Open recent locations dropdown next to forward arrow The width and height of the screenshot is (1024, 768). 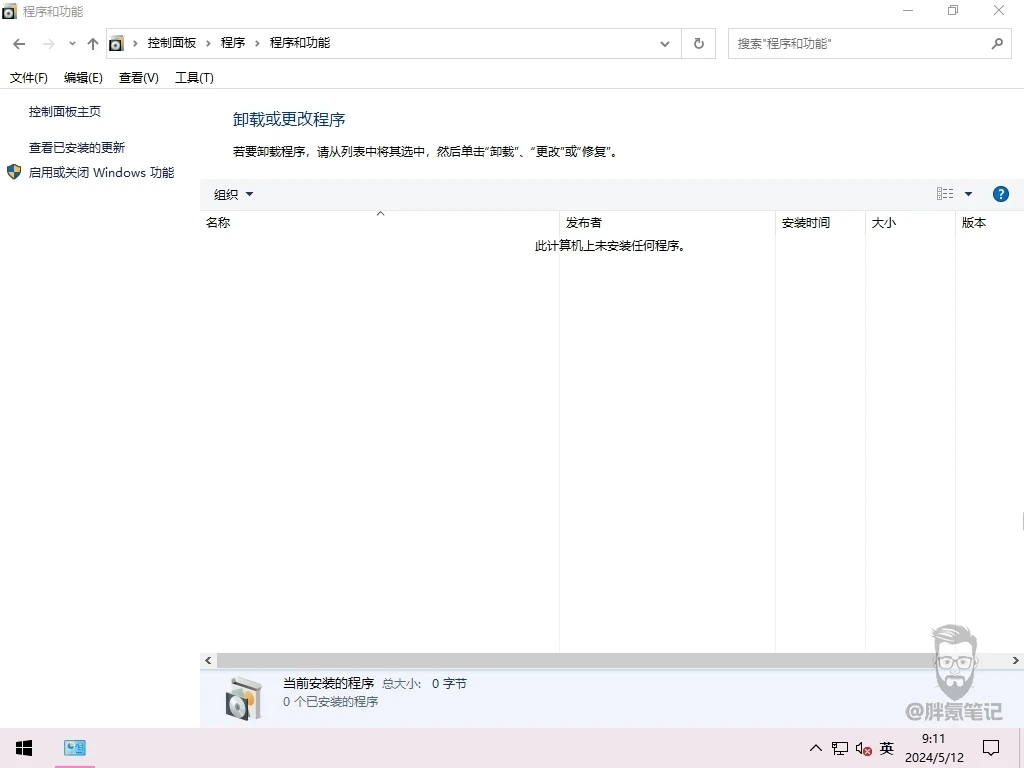pos(72,44)
